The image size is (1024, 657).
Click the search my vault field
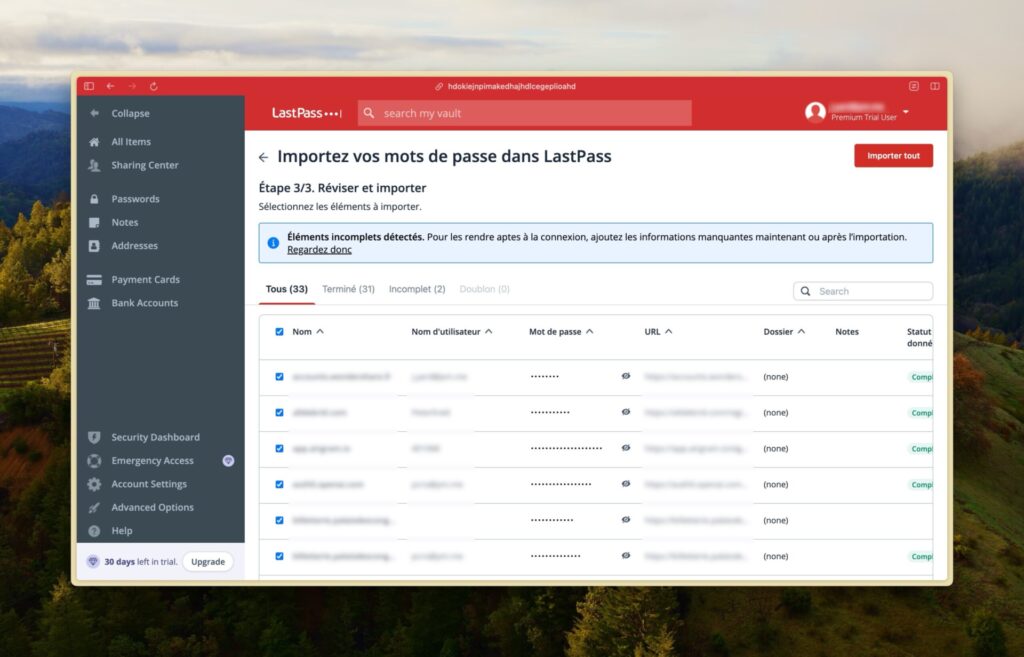coord(524,113)
